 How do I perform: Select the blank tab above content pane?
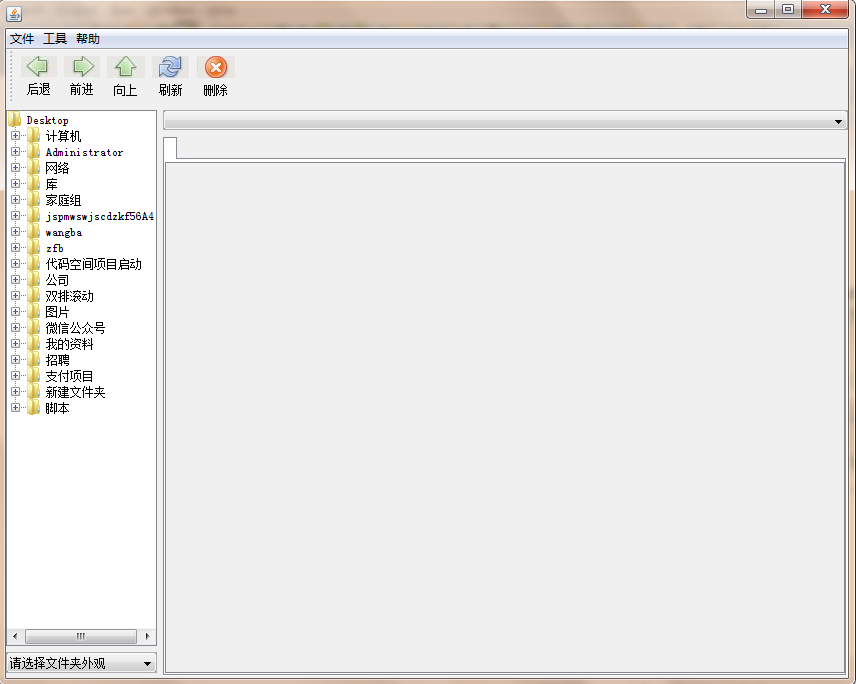(170, 148)
